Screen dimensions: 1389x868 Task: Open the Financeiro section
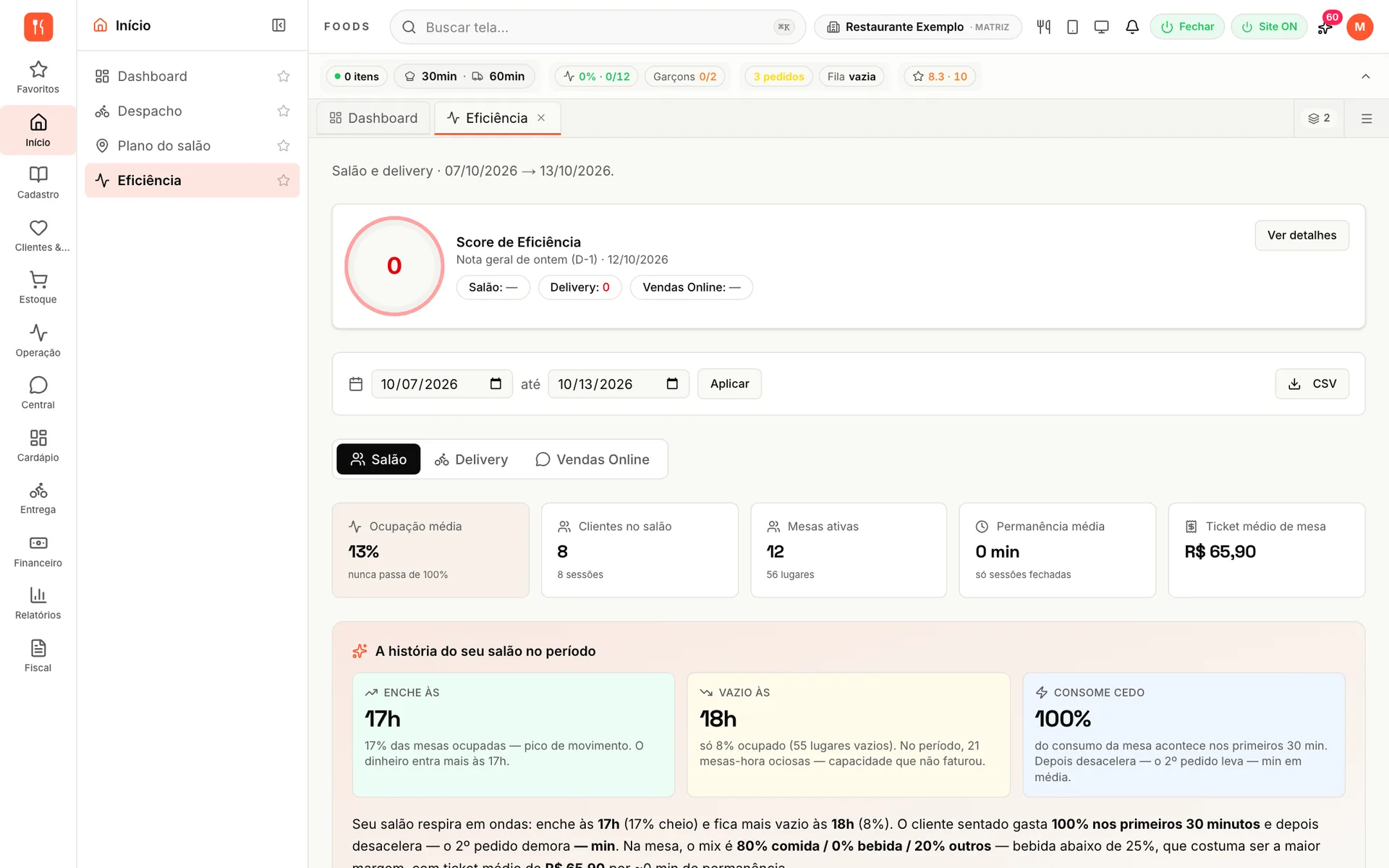pyautogui.click(x=38, y=551)
